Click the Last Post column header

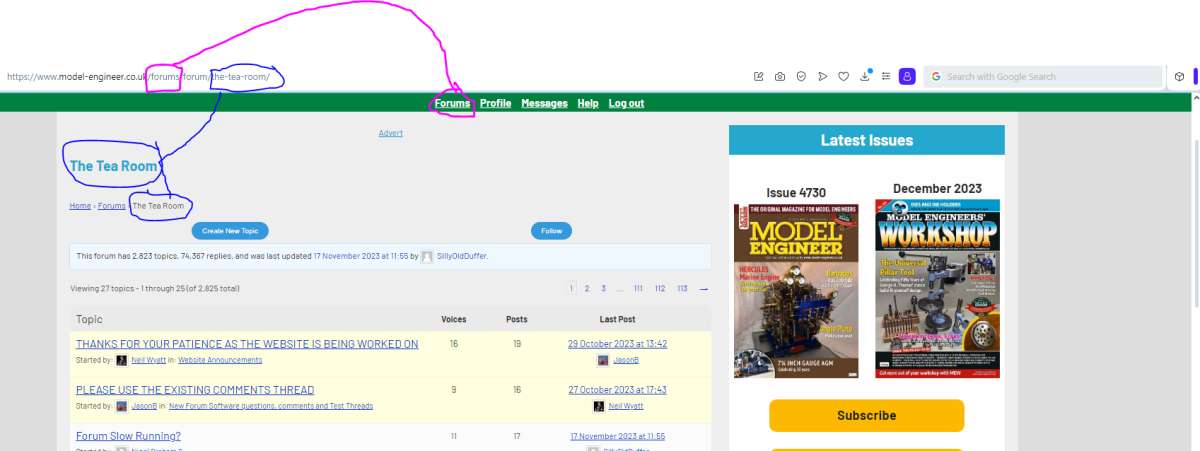[617, 319]
